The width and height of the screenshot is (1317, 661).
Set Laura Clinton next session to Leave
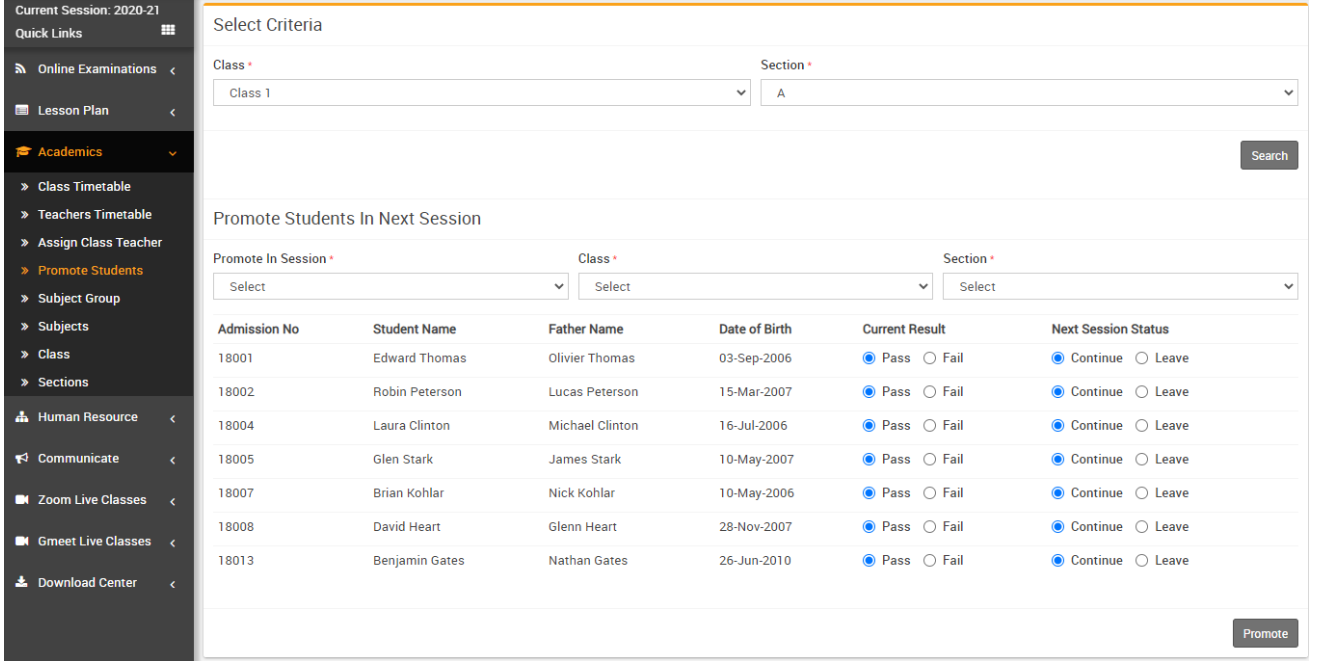1142,426
